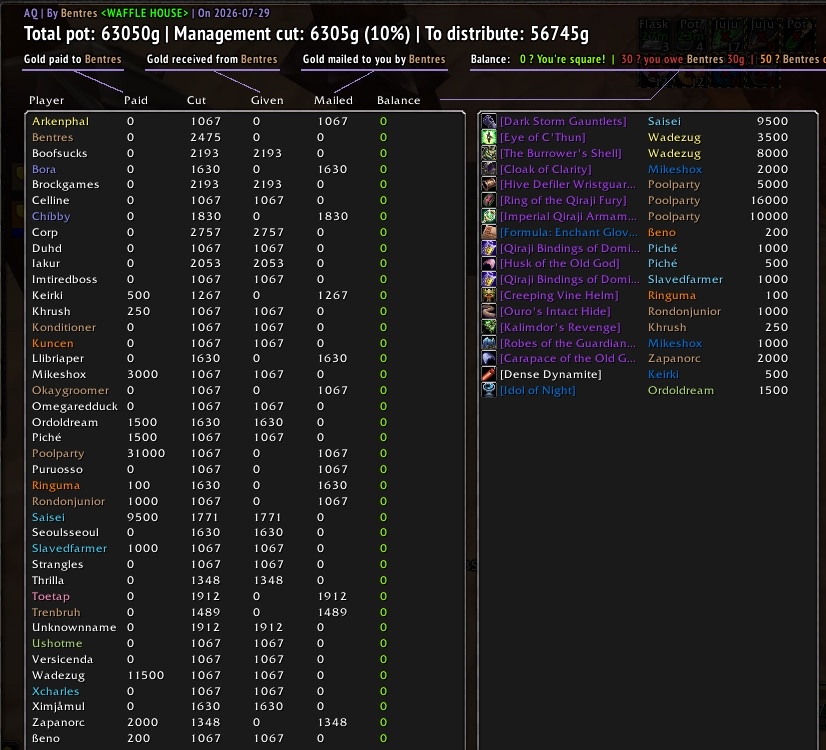Select player Corp in the list
826x750 pixels.
click(44, 232)
